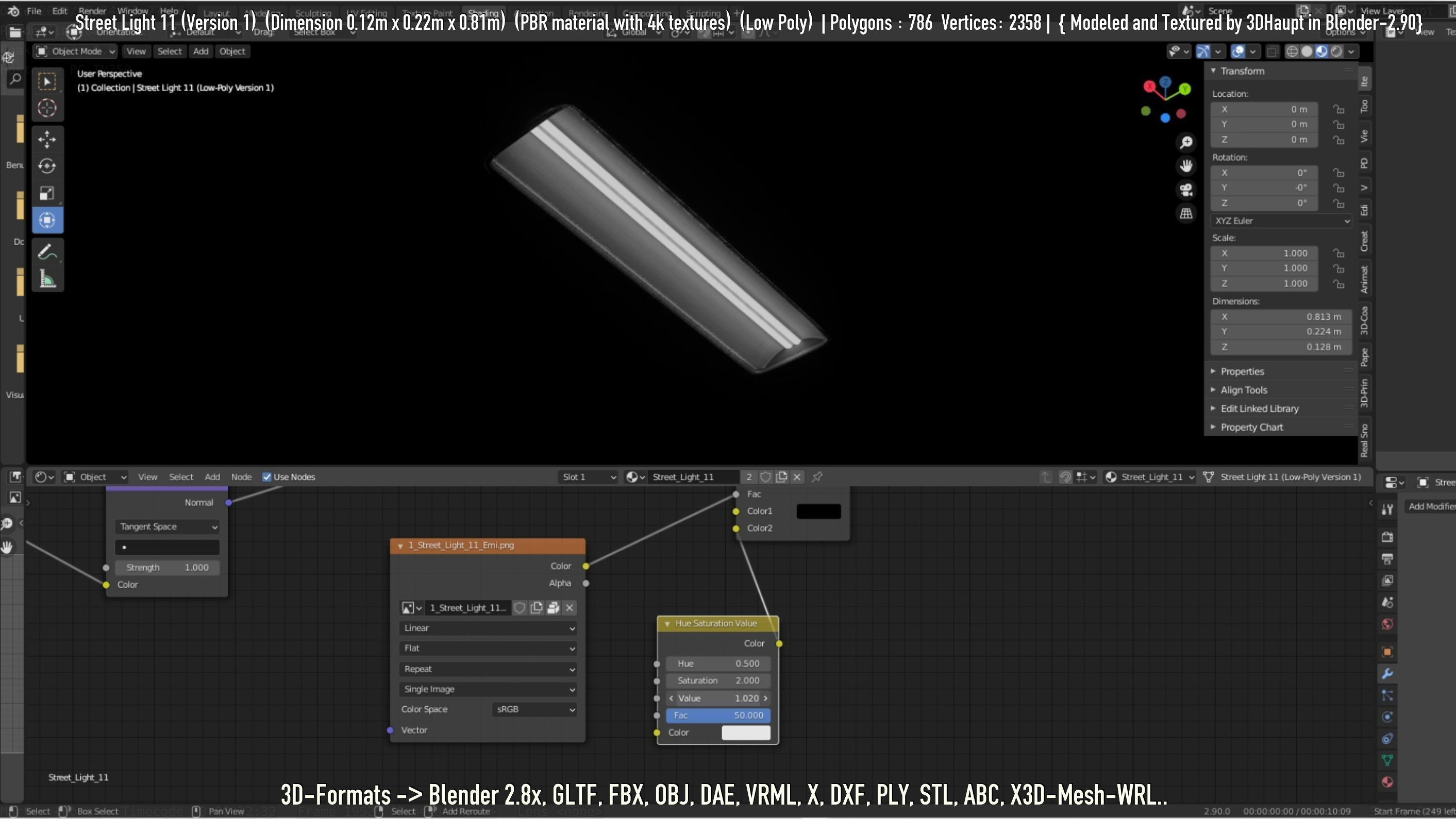This screenshot has width=1456, height=819.
Task: Click the zoom viewport magnifier icon
Action: (1186, 142)
